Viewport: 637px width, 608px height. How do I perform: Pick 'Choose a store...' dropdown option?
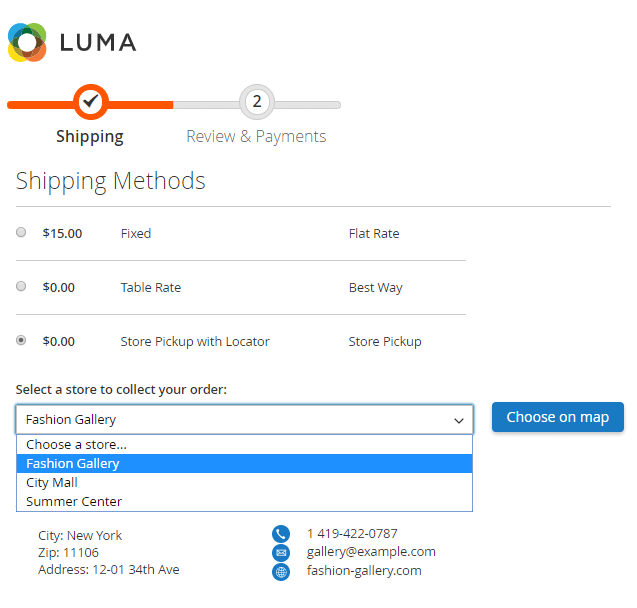(x=76, y=445)
